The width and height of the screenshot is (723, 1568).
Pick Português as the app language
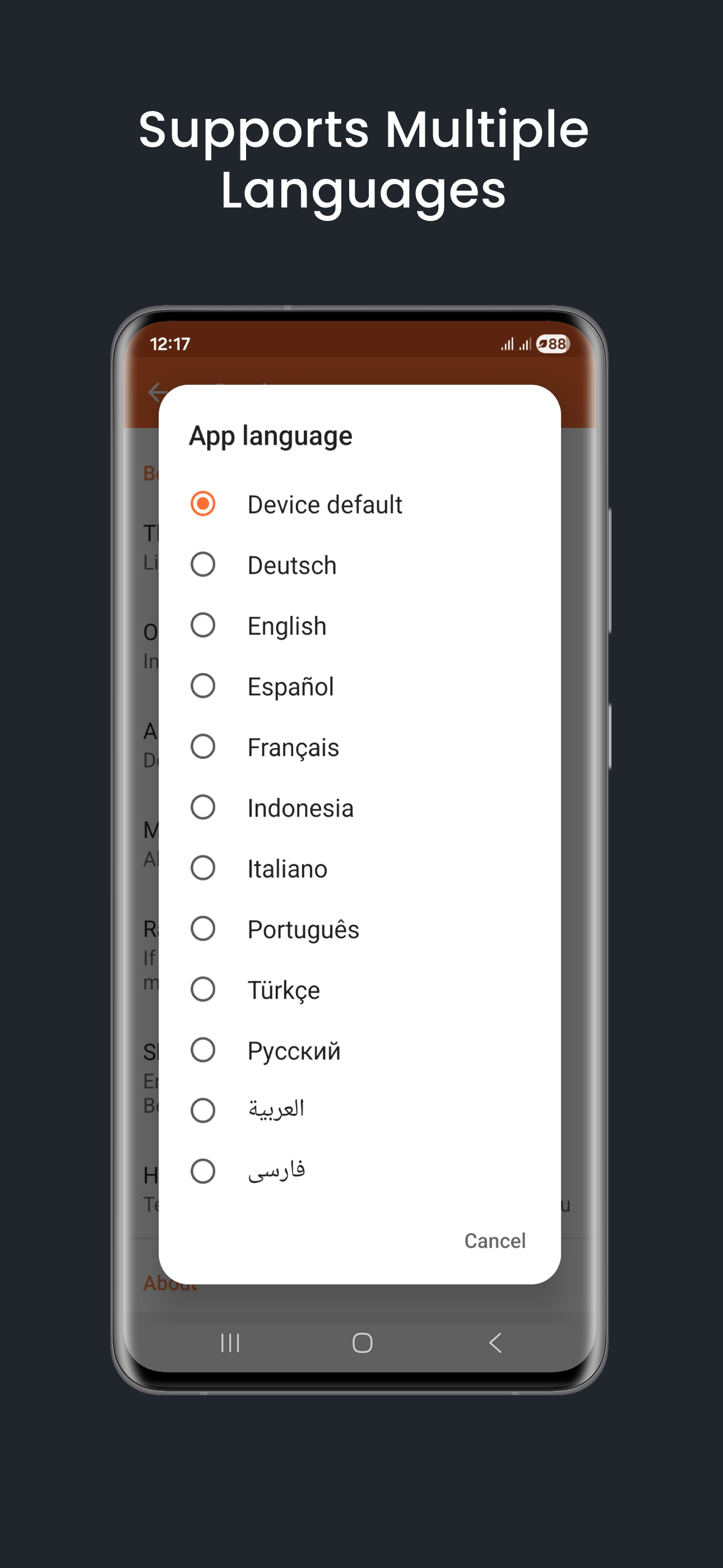(x=203, y=929)
